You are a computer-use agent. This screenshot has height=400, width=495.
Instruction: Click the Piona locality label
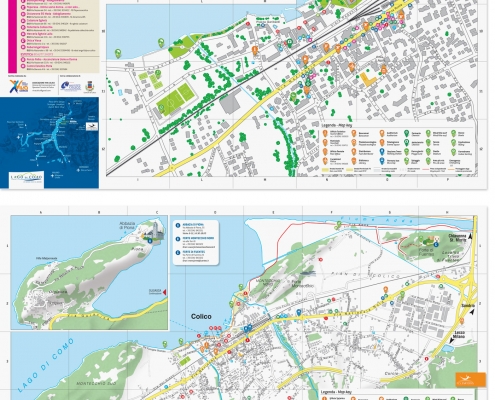coord(137,249)
